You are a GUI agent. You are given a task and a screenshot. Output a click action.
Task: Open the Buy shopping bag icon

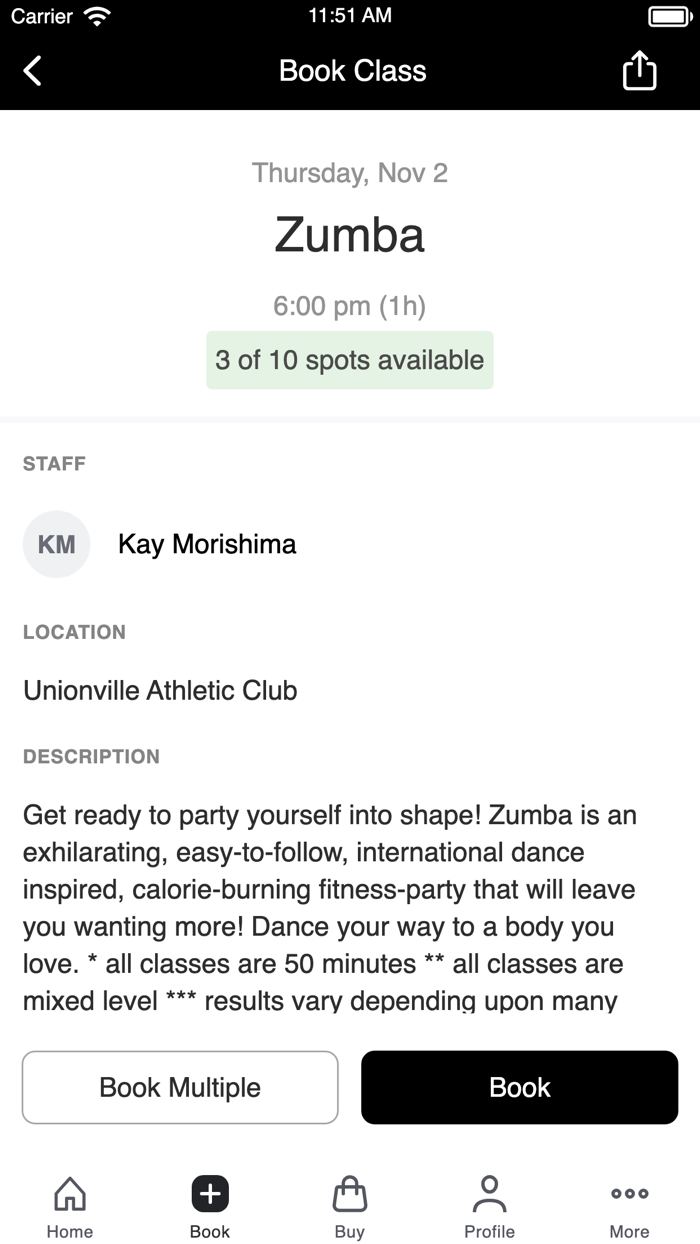[349, 1193]
